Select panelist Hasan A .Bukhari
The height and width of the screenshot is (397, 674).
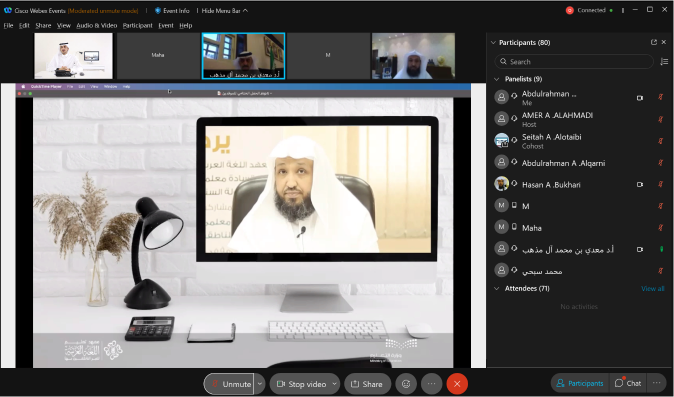pos(580,184)
